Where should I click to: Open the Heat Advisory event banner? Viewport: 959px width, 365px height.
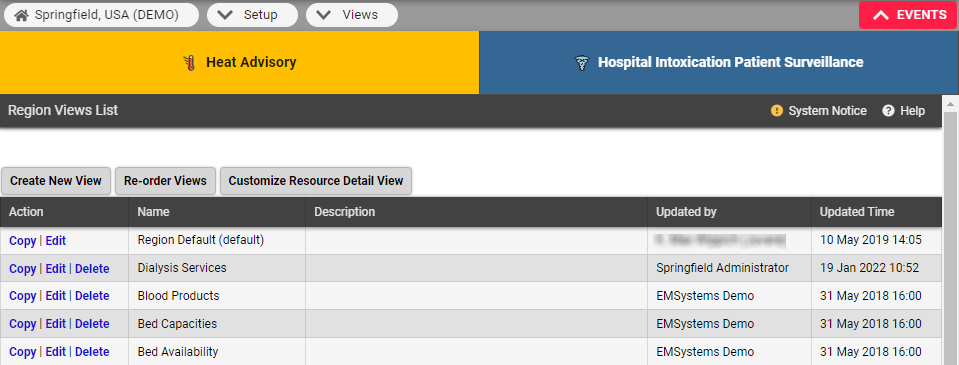(239, 62)
